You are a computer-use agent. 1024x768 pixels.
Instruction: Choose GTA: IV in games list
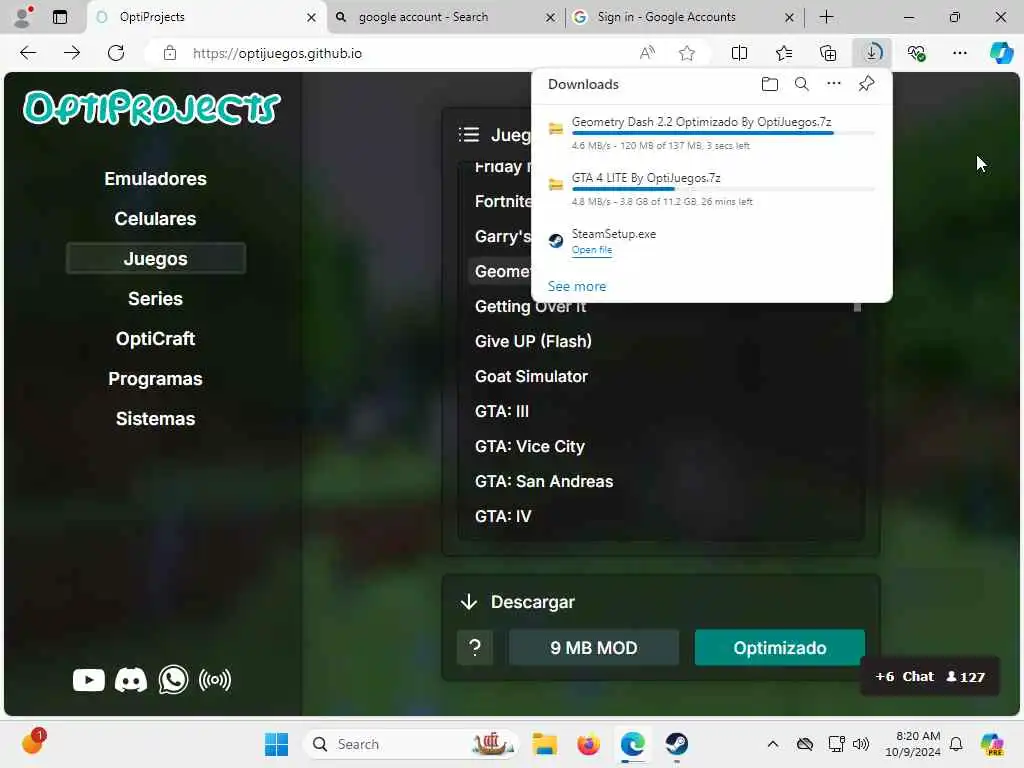tap(503, 517)
